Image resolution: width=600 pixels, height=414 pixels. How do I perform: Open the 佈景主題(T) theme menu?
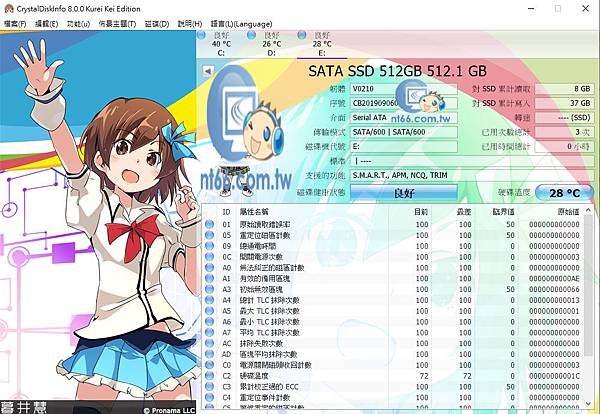coord(117,24)
